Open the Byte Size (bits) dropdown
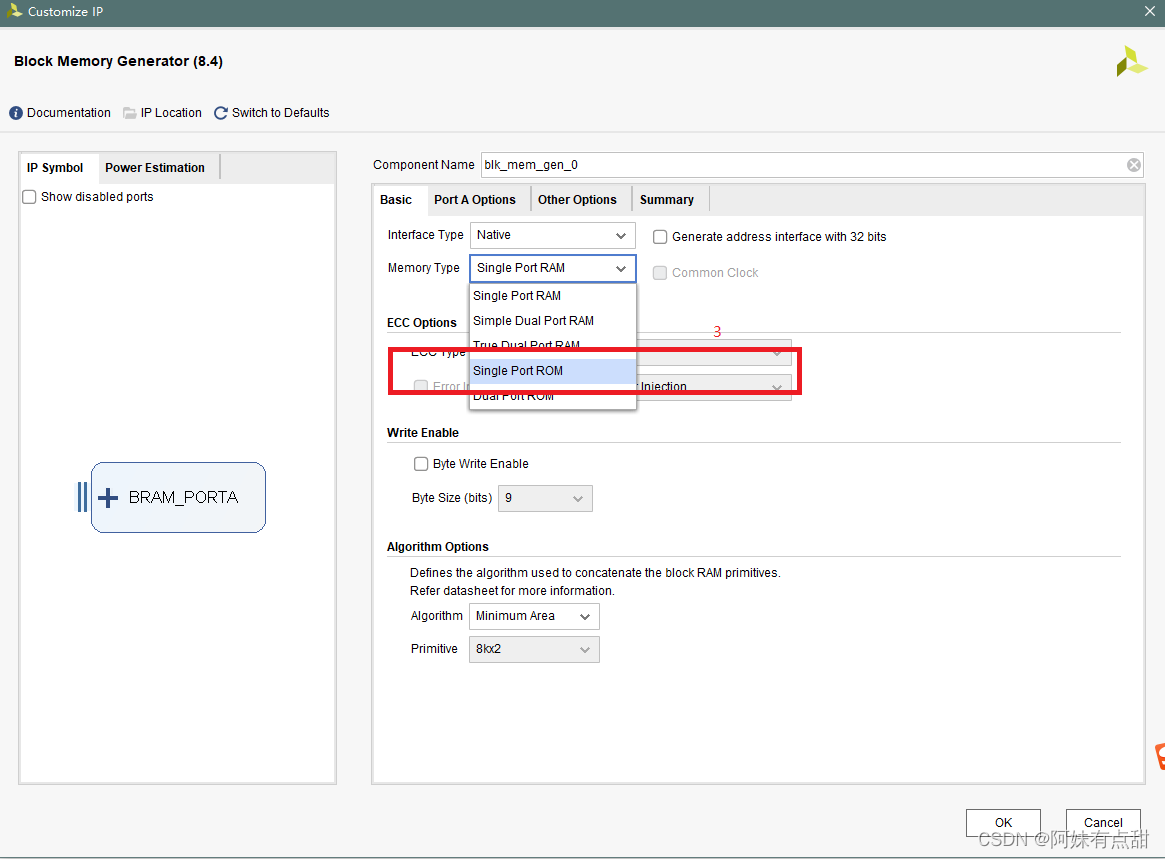The width and height of the screenshot is (1165, 859). point(545,498)
